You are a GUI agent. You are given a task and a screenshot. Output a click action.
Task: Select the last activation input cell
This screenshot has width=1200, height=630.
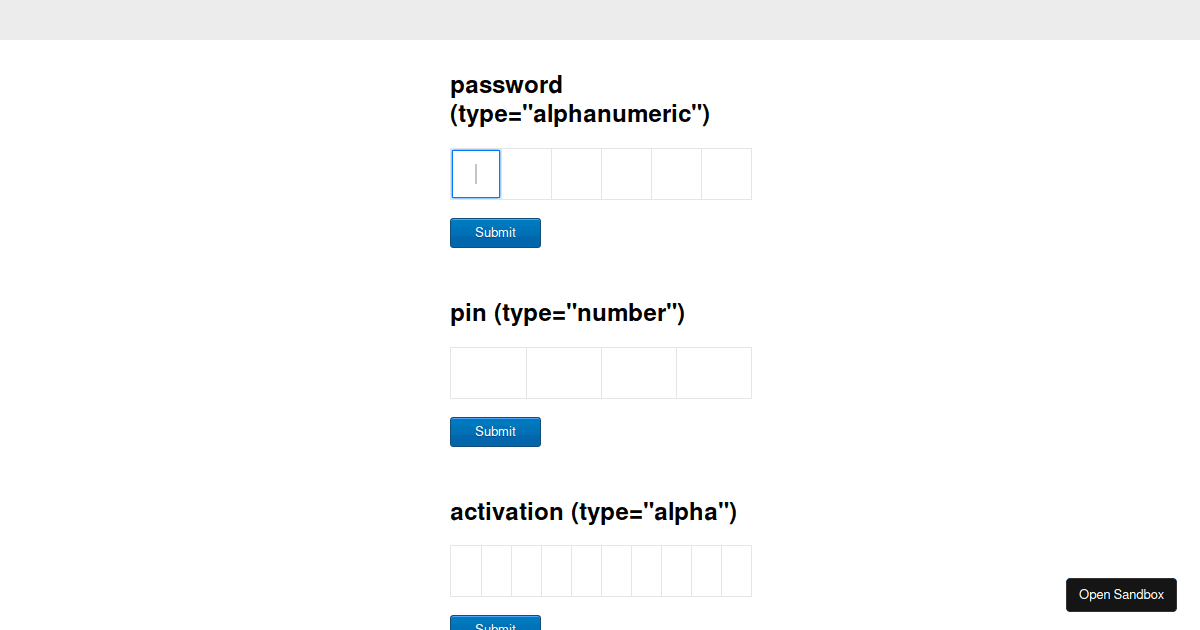point(736,570)
